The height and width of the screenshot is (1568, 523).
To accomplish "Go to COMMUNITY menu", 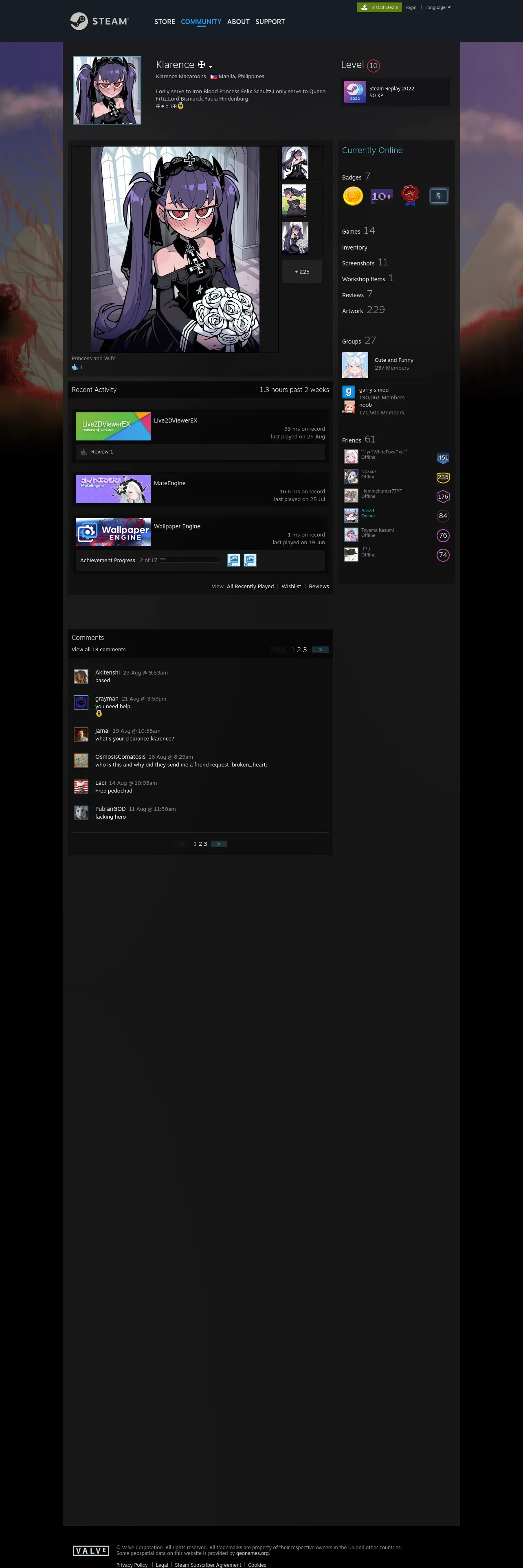I will pos(201,22).
